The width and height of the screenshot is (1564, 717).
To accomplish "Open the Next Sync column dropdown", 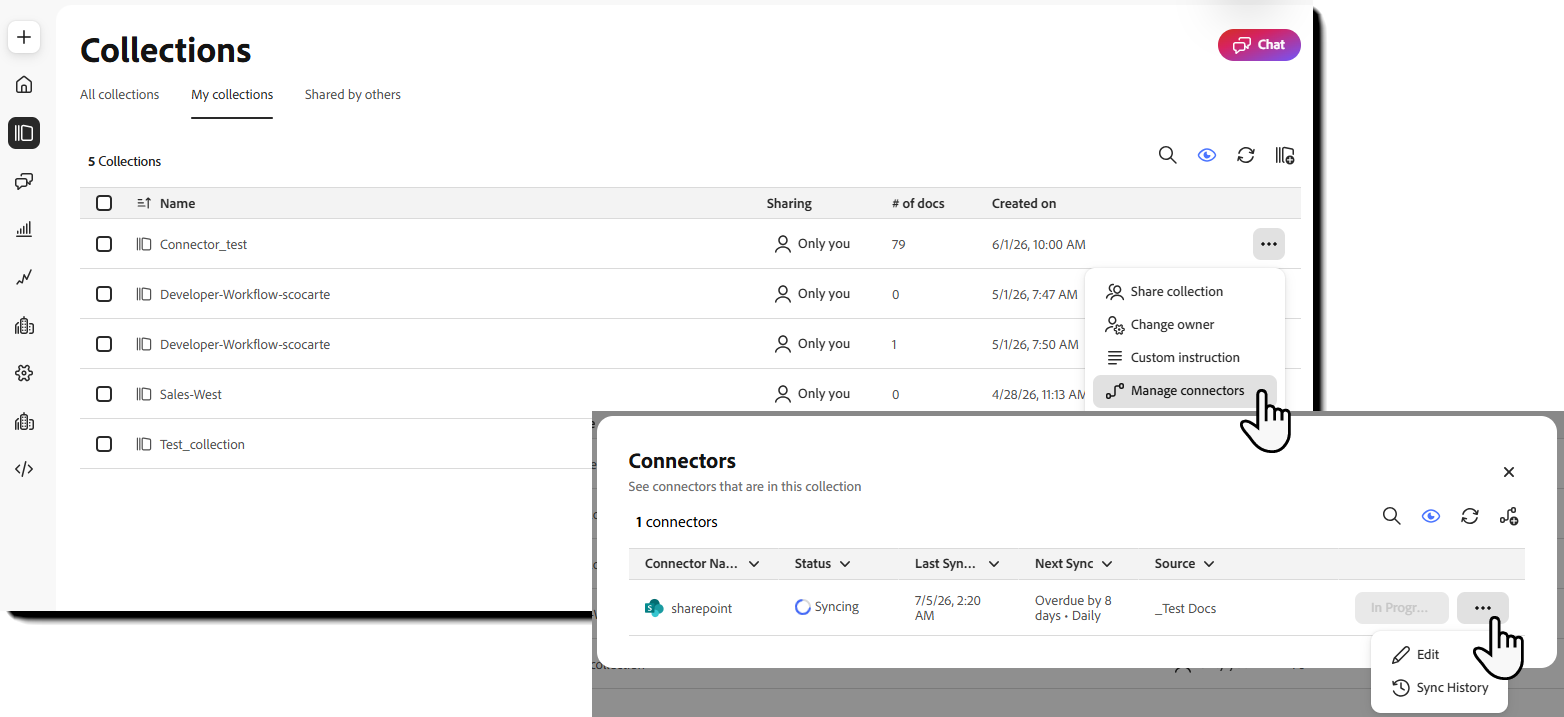I will point(1107,564).
